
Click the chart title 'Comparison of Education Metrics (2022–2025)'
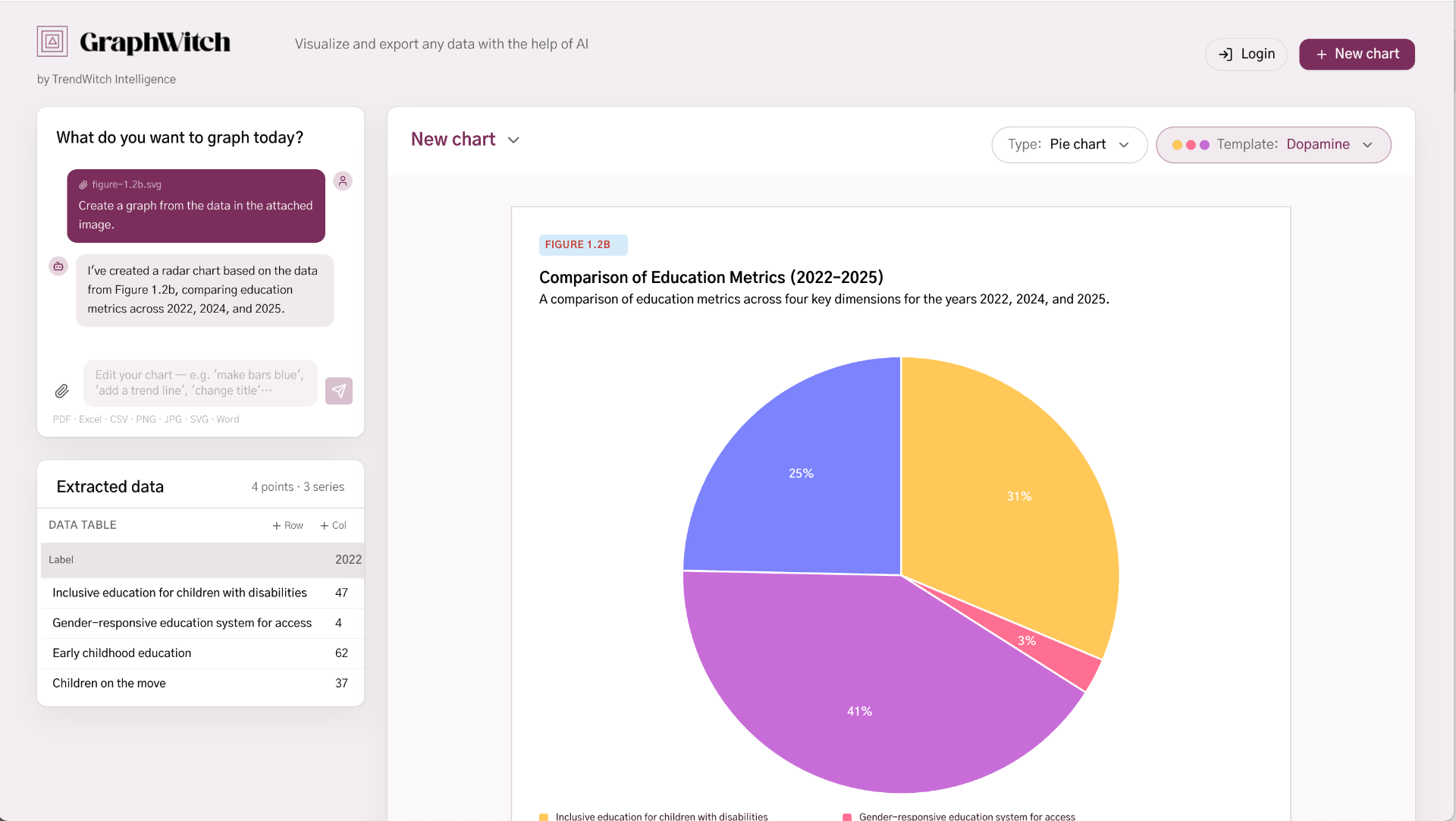(711, 278)
